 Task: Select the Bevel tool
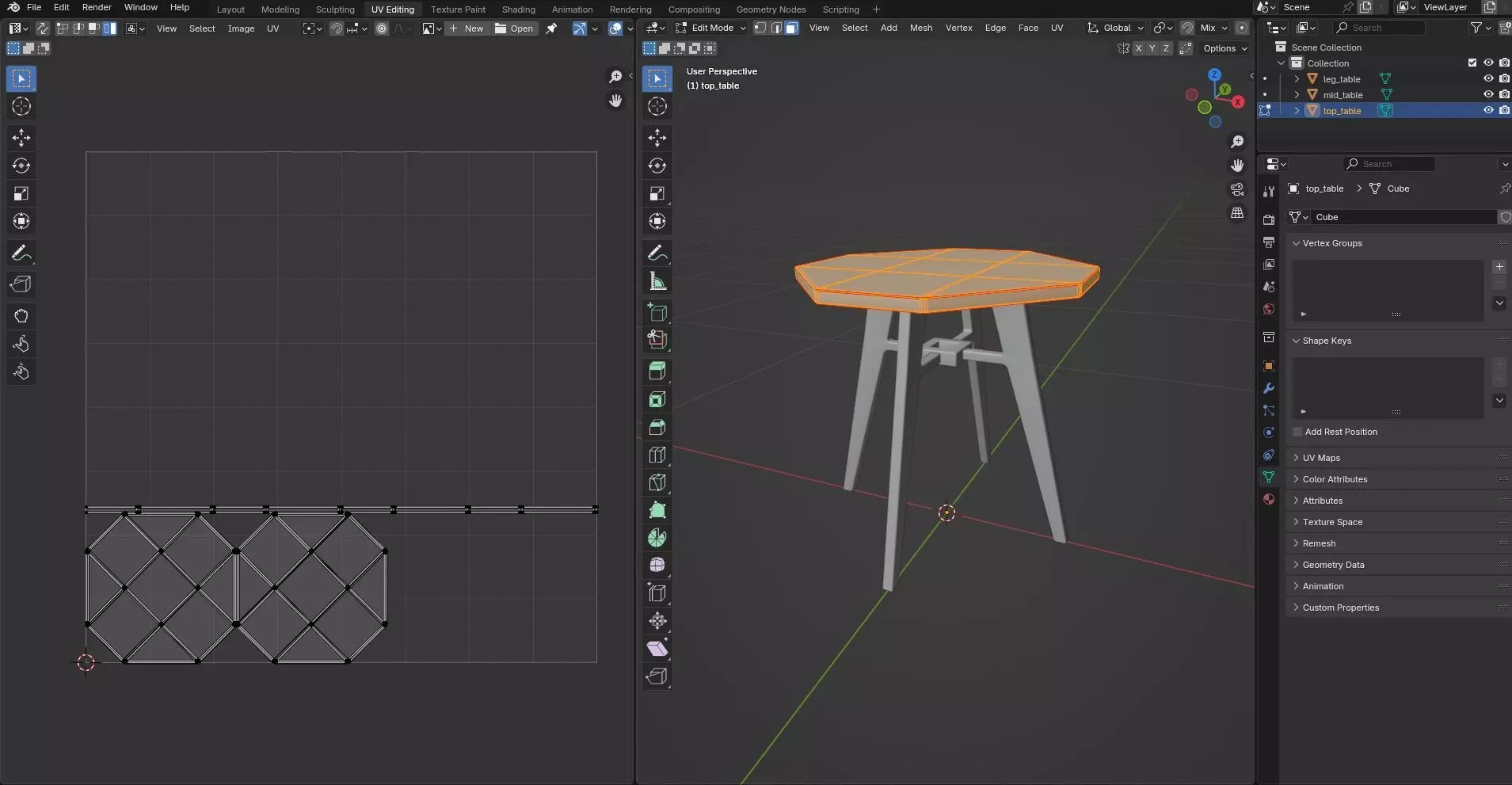(x=657, y=427)
